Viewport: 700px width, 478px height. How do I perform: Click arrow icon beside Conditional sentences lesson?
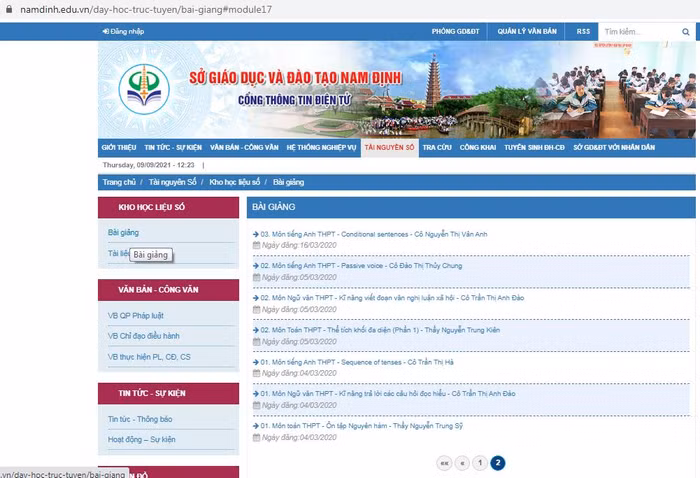click(x=256, y=235)
